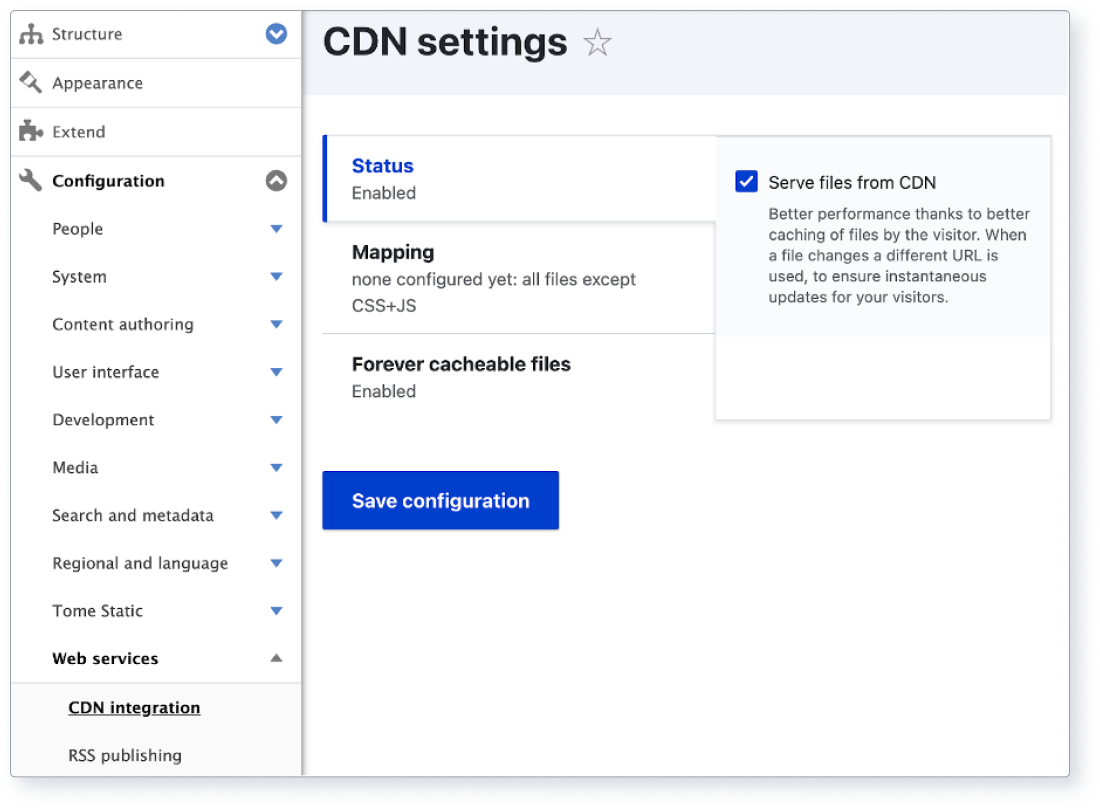Uncheck the Serve files from CDN checkbox
This screenshot has width=1100, height=808.
coord(745,181)
